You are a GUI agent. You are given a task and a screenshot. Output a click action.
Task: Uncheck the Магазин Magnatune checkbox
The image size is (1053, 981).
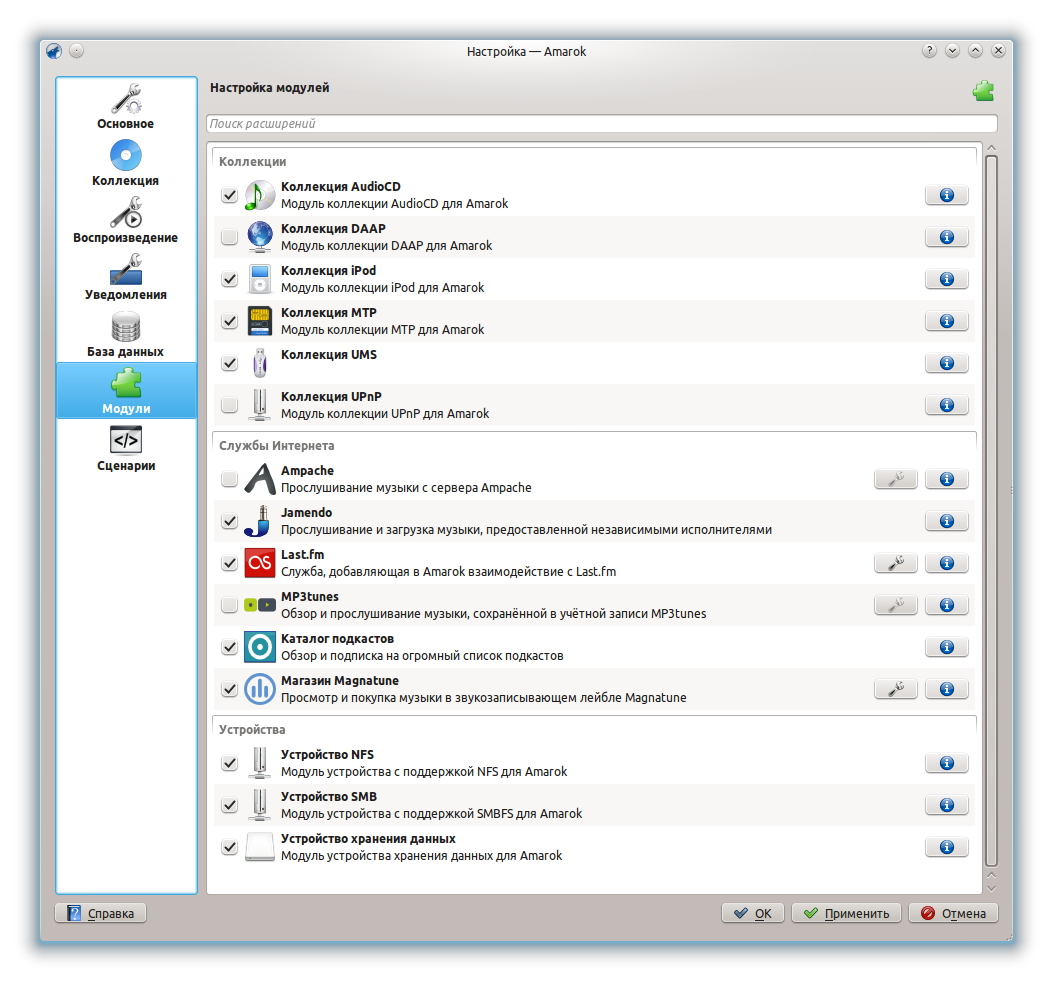coord(230,689)
